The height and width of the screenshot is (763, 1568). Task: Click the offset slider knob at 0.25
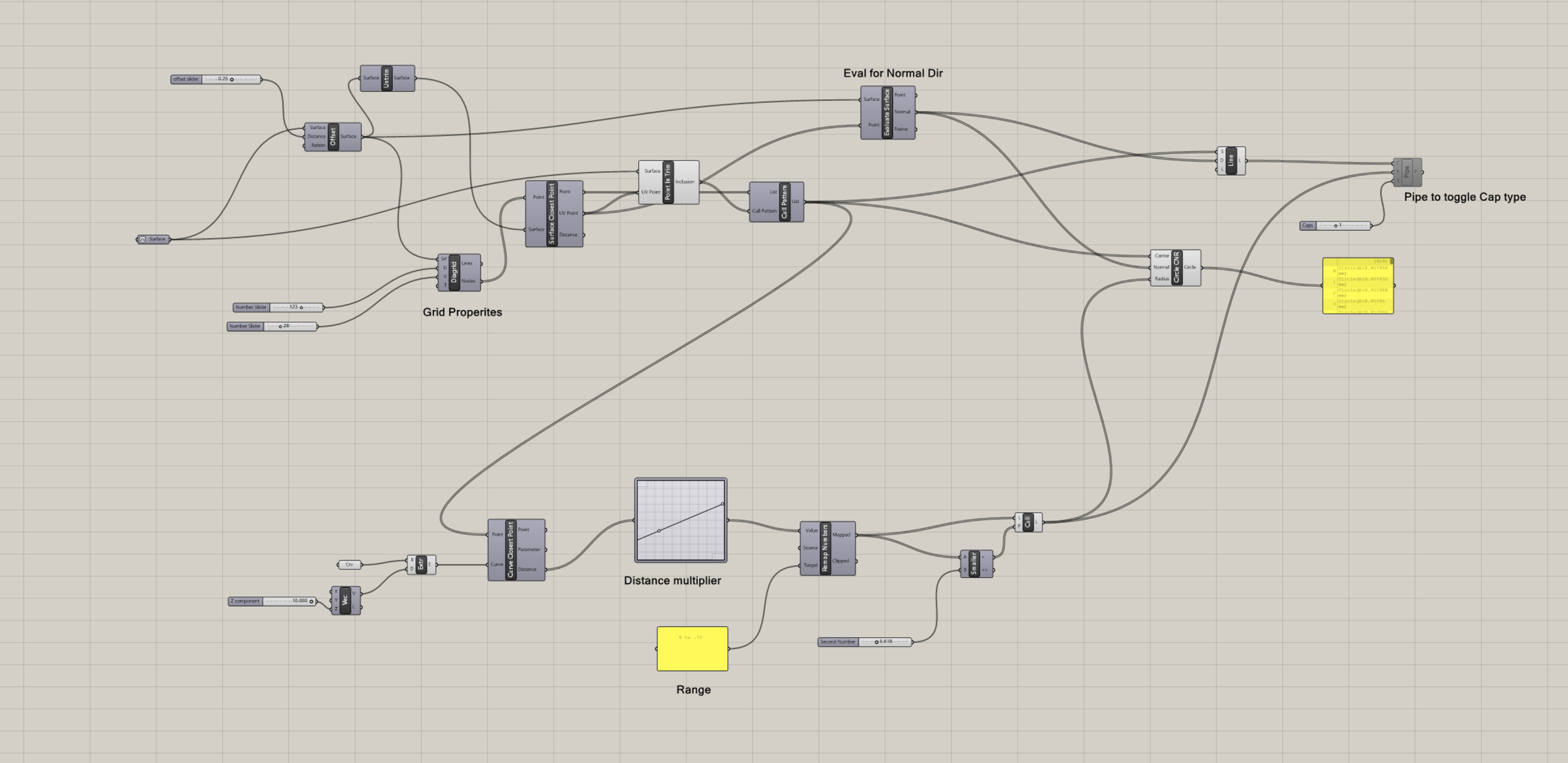coord(231,80)
